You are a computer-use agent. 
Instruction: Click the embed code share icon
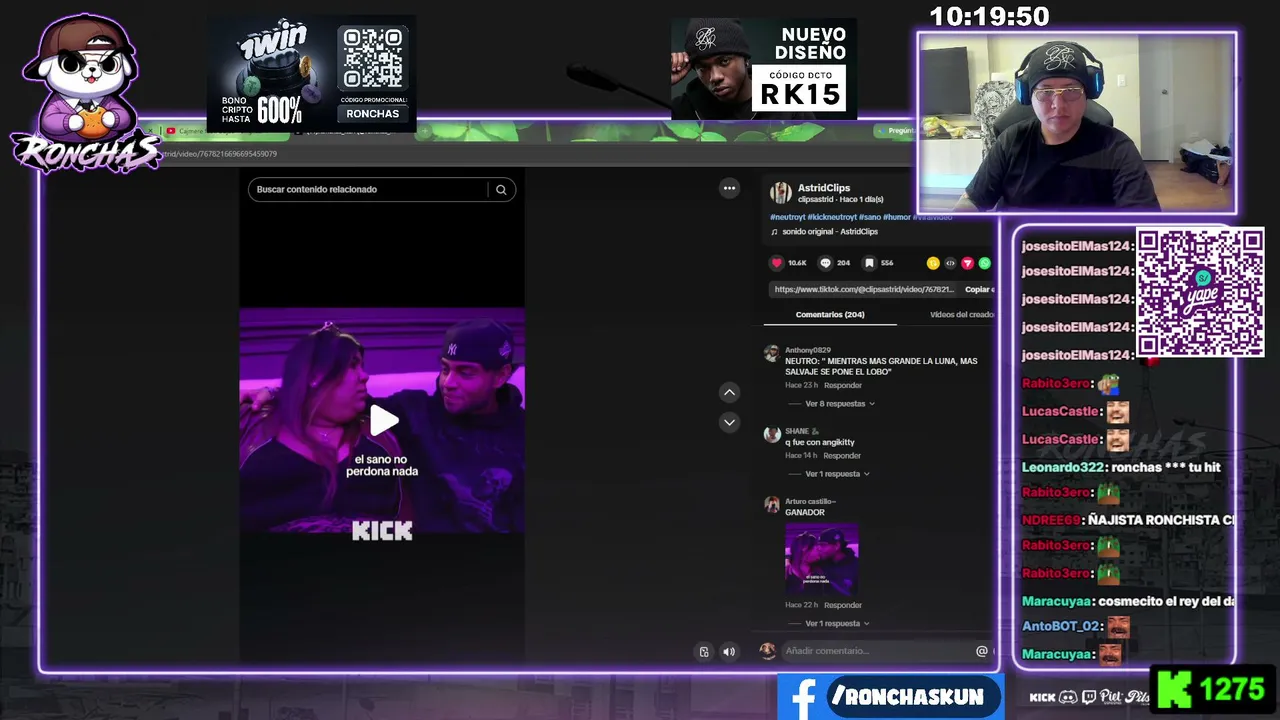point(950,263)
